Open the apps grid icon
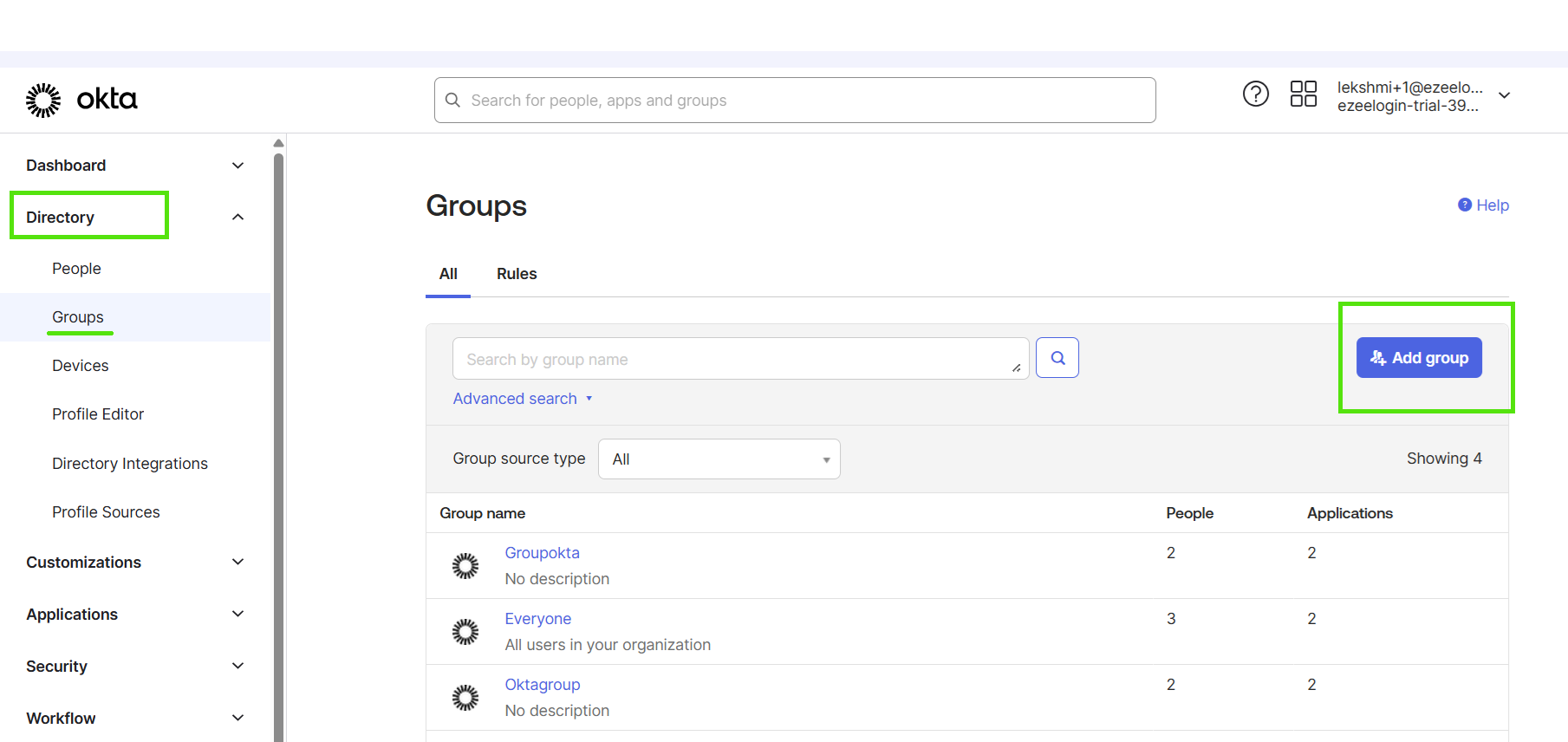 pos(1303,94)
